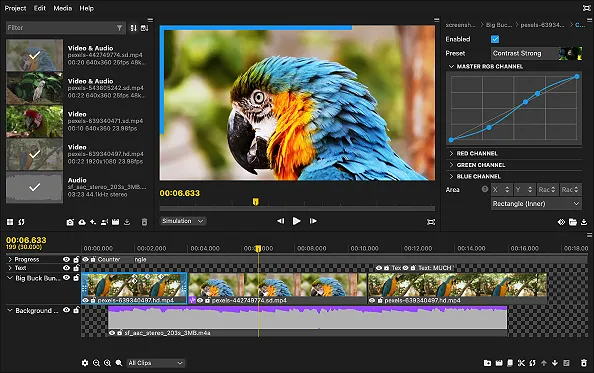
Task: Play the preview
Action: click(x=297, y=221)
